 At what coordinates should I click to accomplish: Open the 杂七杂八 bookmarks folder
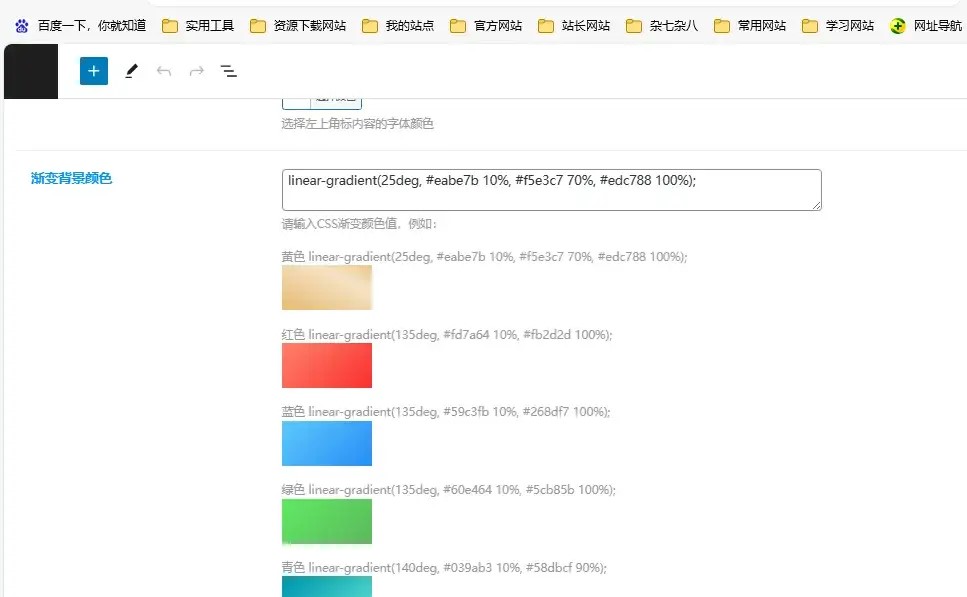tap(662, 25)
